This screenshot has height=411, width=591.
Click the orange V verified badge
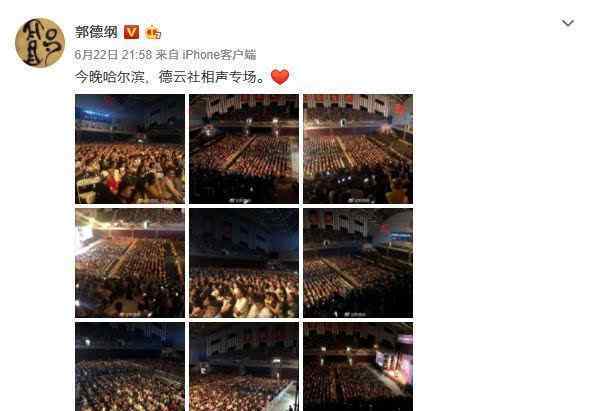131,32
